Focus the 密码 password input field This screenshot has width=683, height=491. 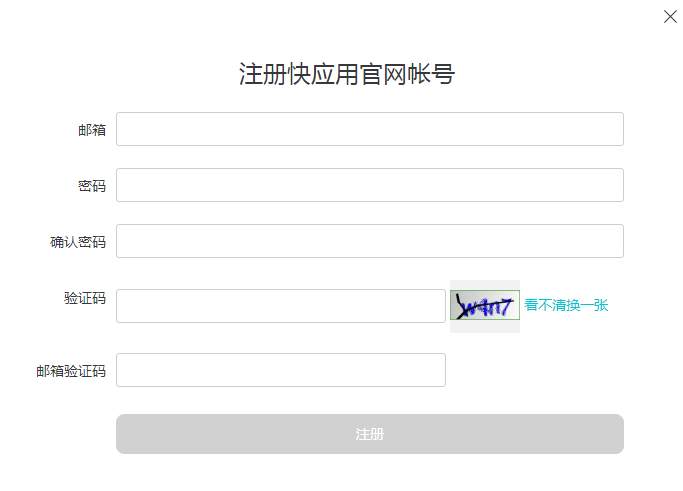[370, 185]
